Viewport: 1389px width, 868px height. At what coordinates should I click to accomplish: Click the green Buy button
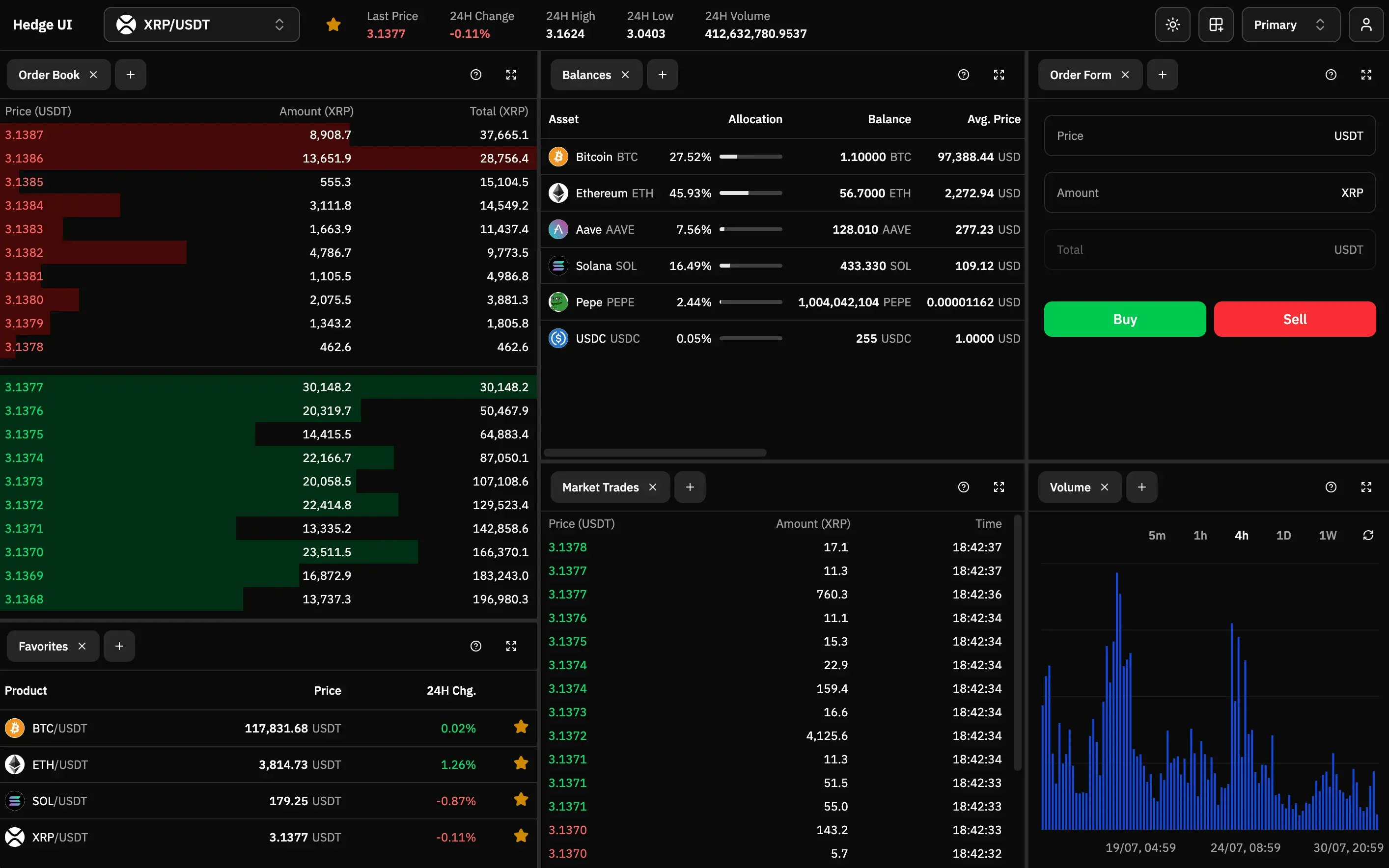[x=1124, y=319]
